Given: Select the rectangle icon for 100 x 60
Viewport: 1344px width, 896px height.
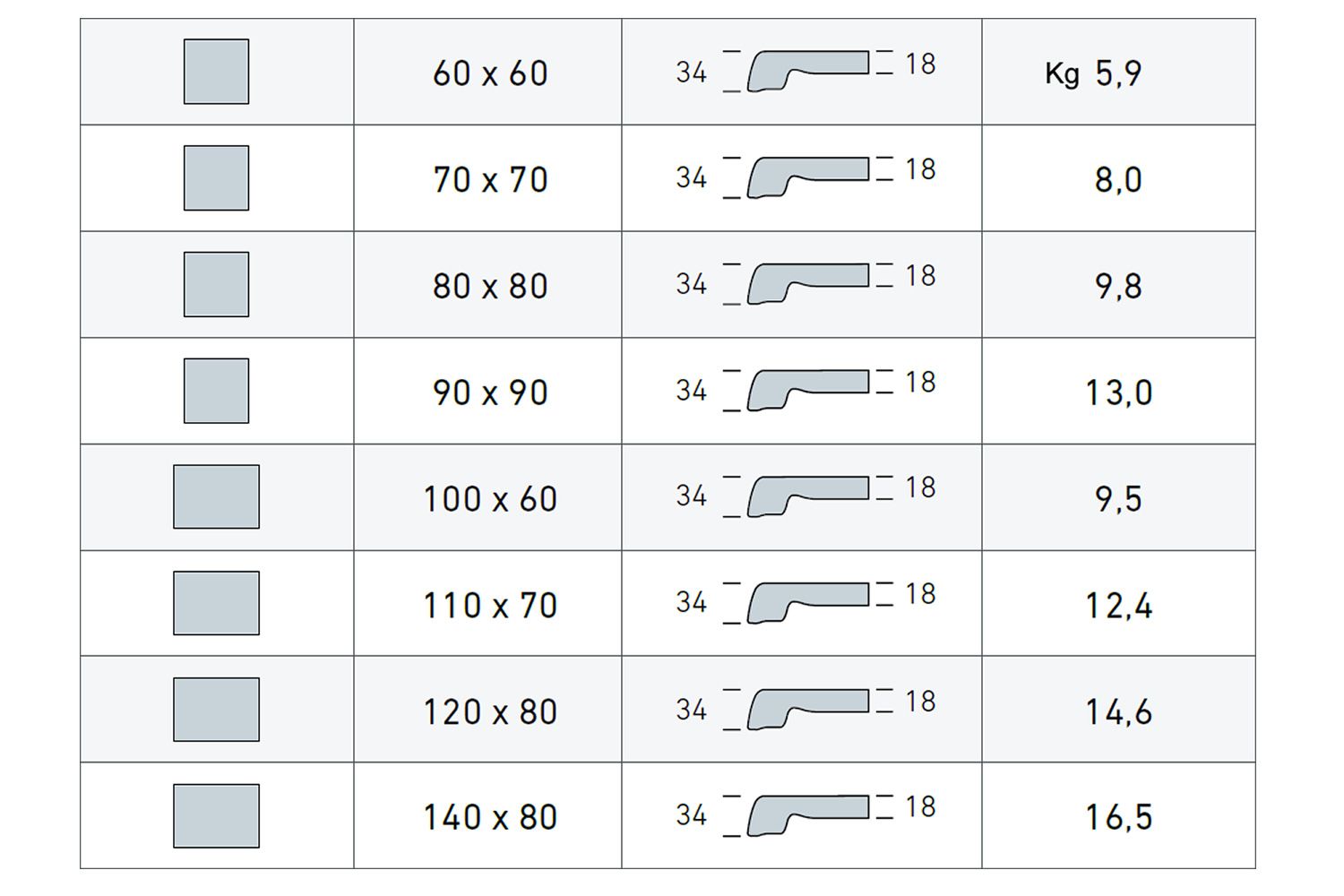Looking at the screenshot, I should coord(216,496).
